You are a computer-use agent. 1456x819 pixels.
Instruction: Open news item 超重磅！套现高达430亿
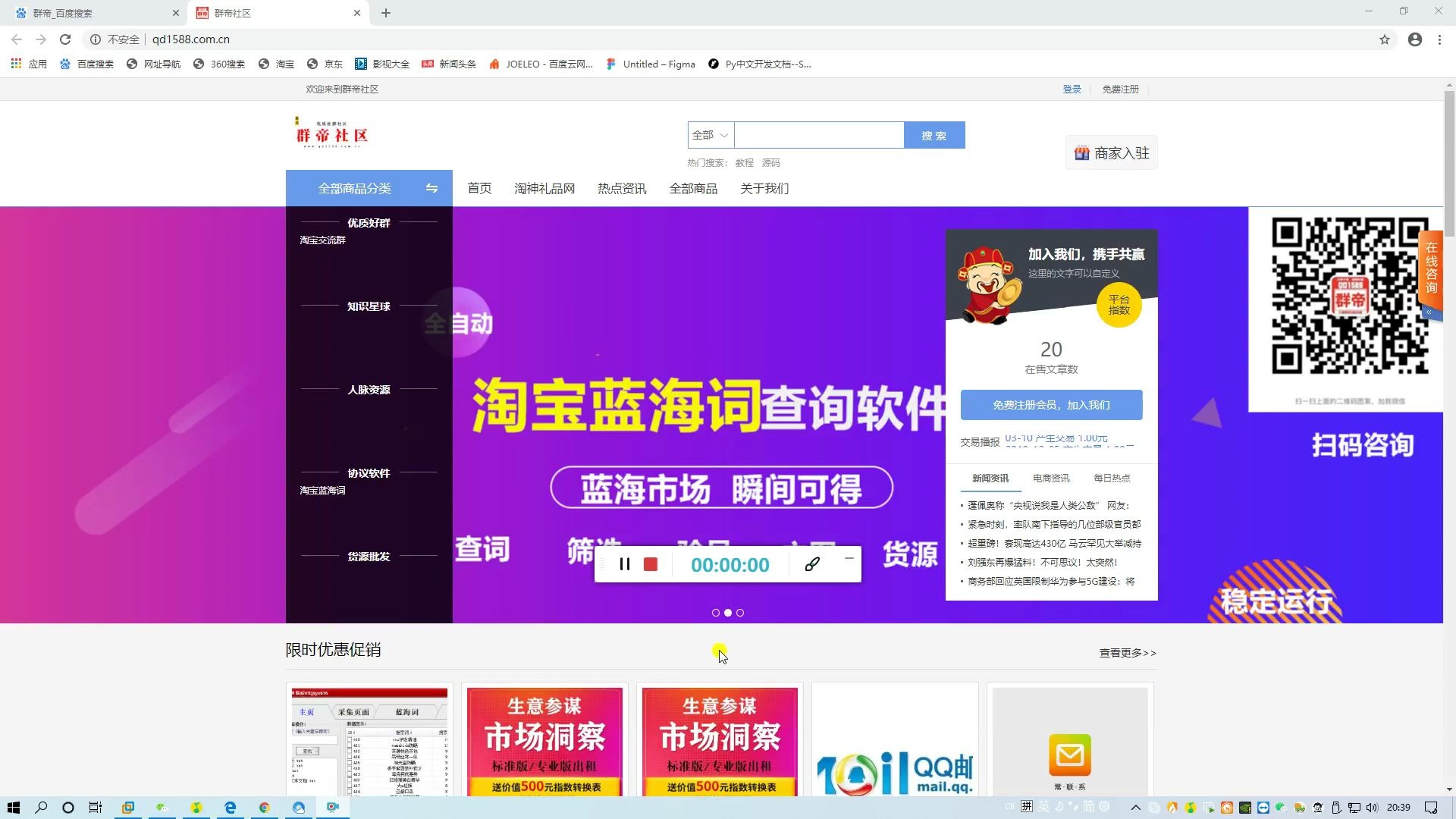[1054, 543]
